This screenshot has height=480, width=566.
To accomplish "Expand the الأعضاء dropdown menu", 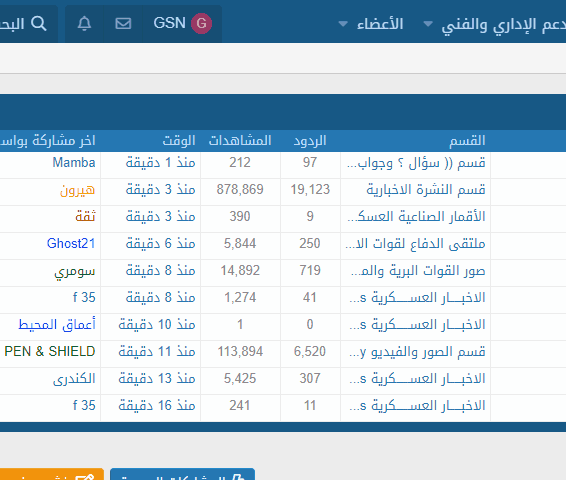I will pyautogui.click(x=343, y=24).
